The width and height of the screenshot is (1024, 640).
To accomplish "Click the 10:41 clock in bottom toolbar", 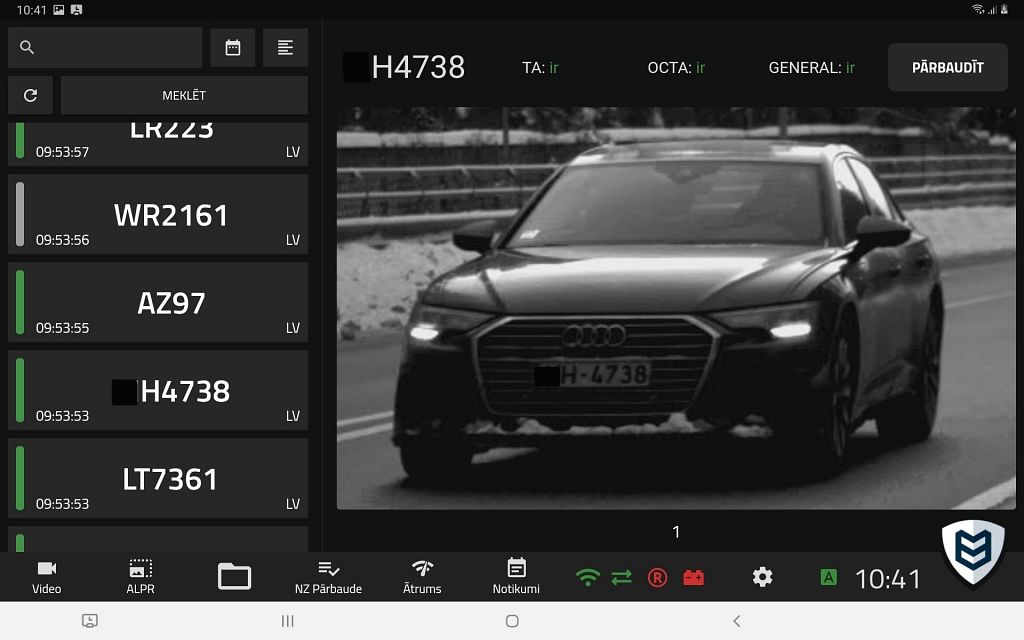I will coord(888,579).
